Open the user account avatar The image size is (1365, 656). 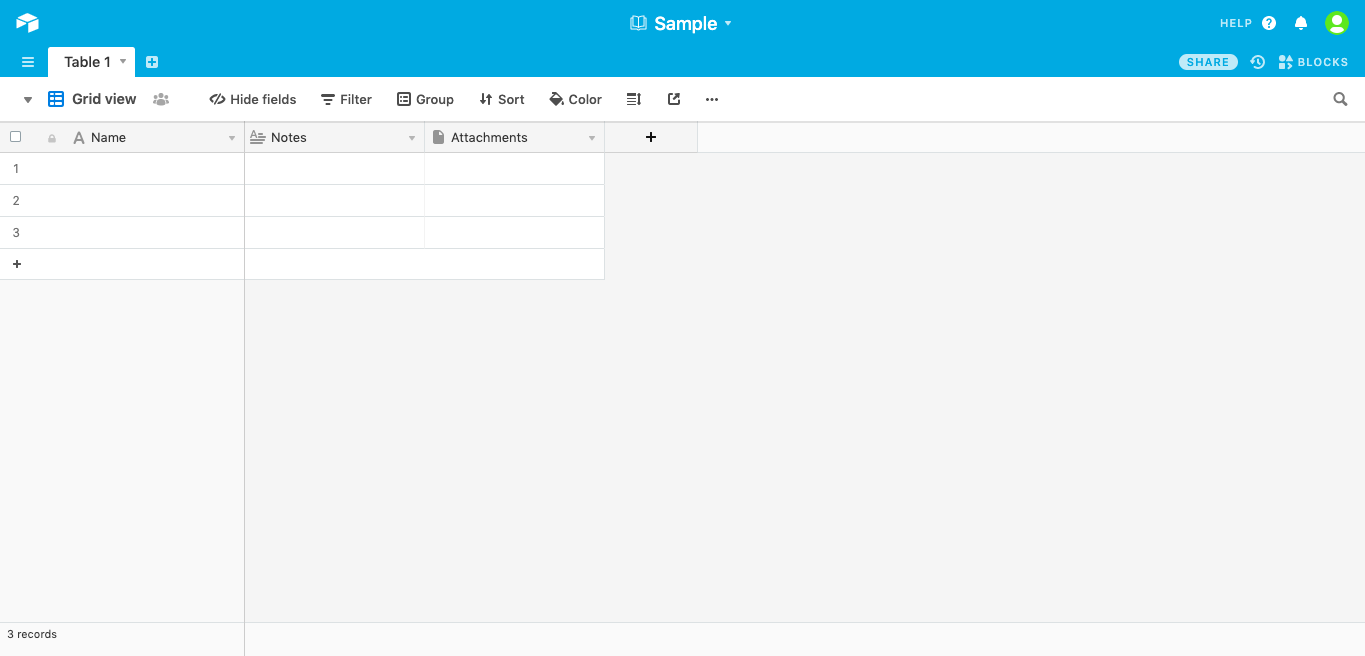(1337, 23)
